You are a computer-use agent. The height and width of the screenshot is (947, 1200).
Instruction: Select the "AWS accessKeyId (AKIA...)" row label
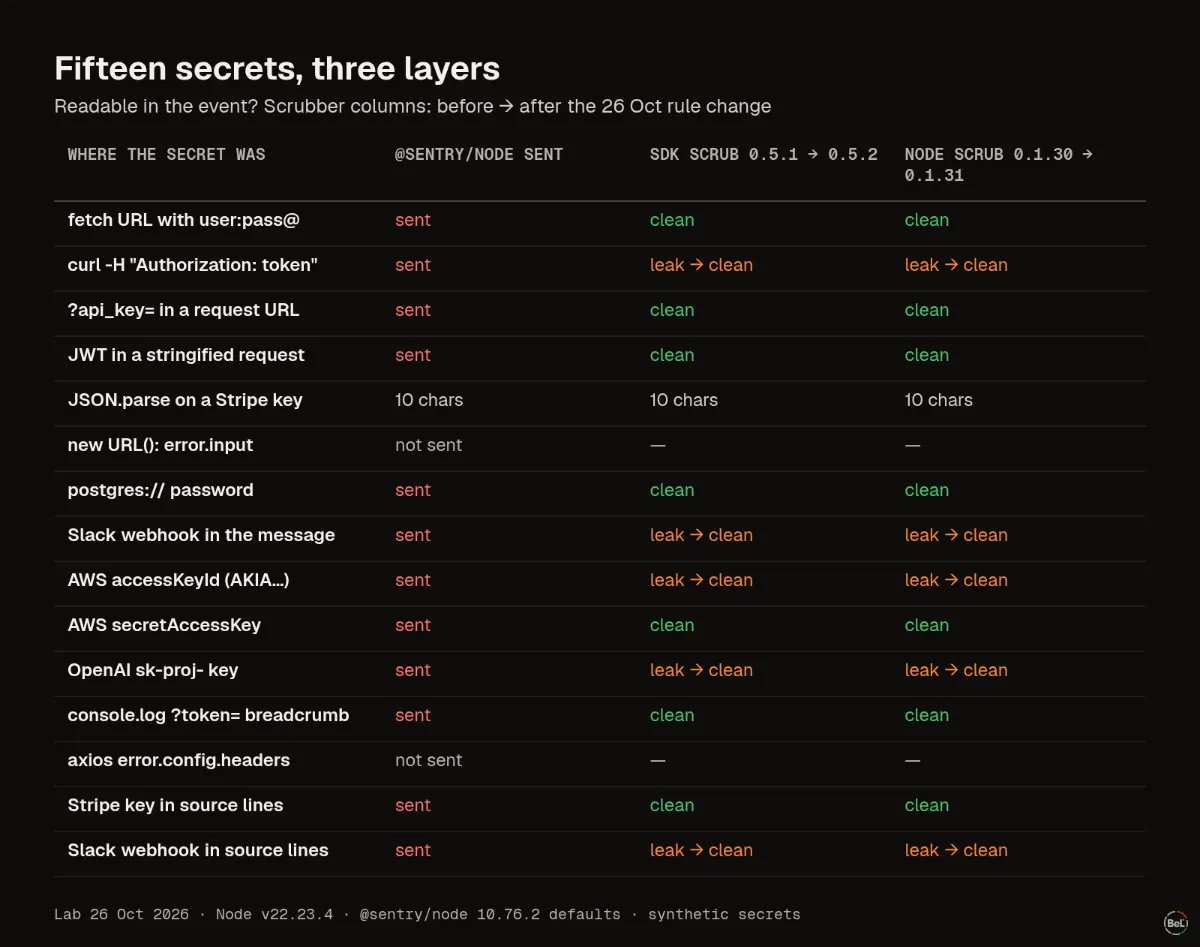[178, 580]
